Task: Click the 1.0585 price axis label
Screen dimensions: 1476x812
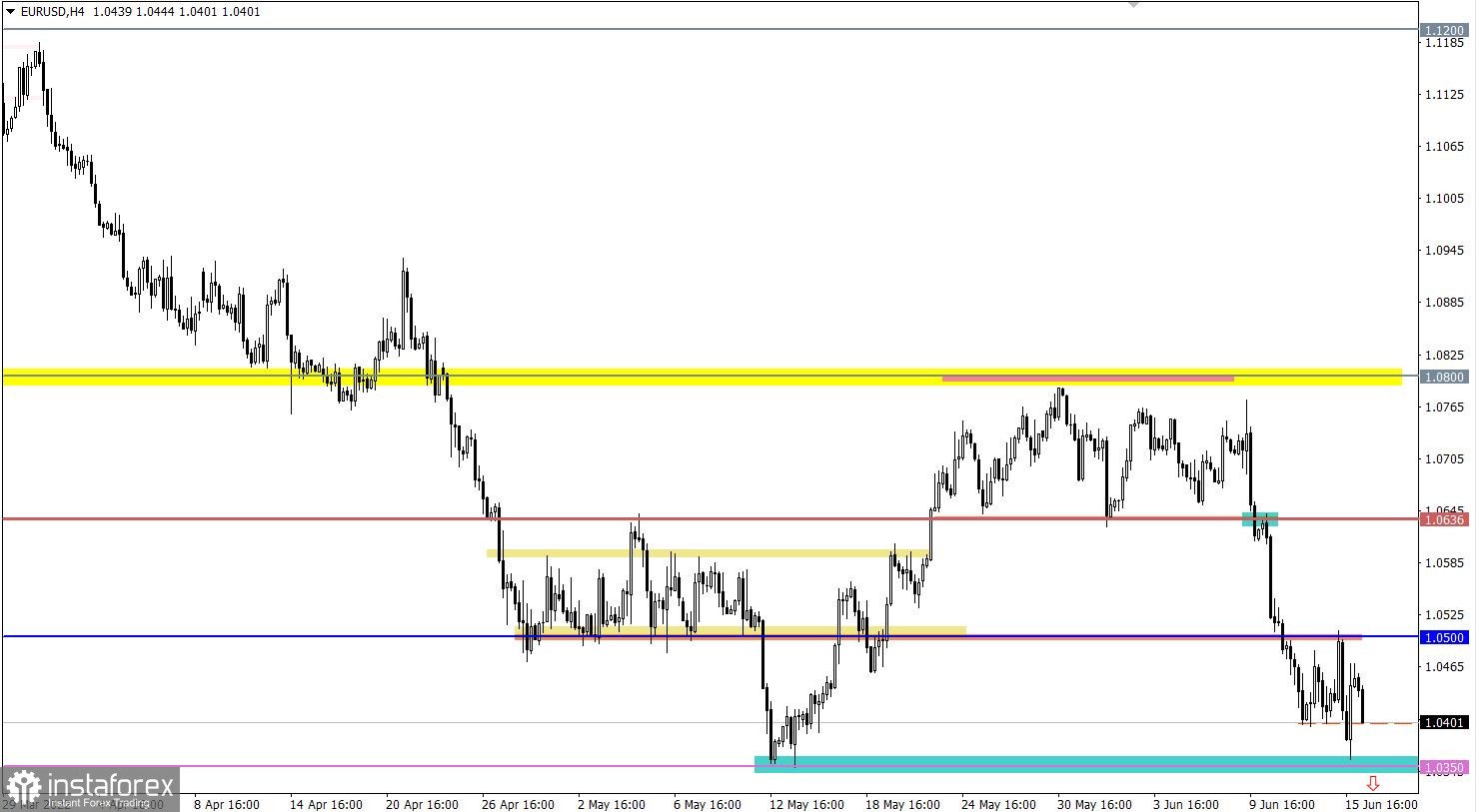Action: point(1446,563)
